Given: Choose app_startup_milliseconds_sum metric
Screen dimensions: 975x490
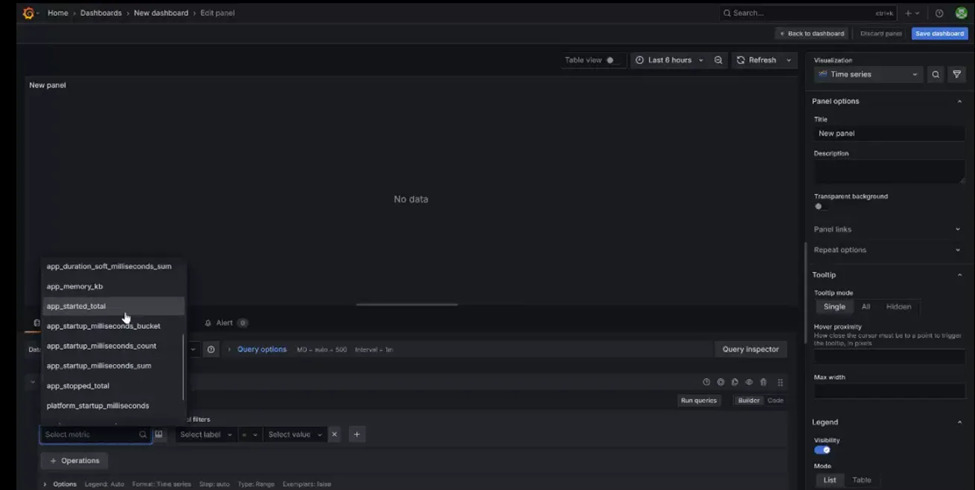Looking at the screenshot, I should point(113,366).
